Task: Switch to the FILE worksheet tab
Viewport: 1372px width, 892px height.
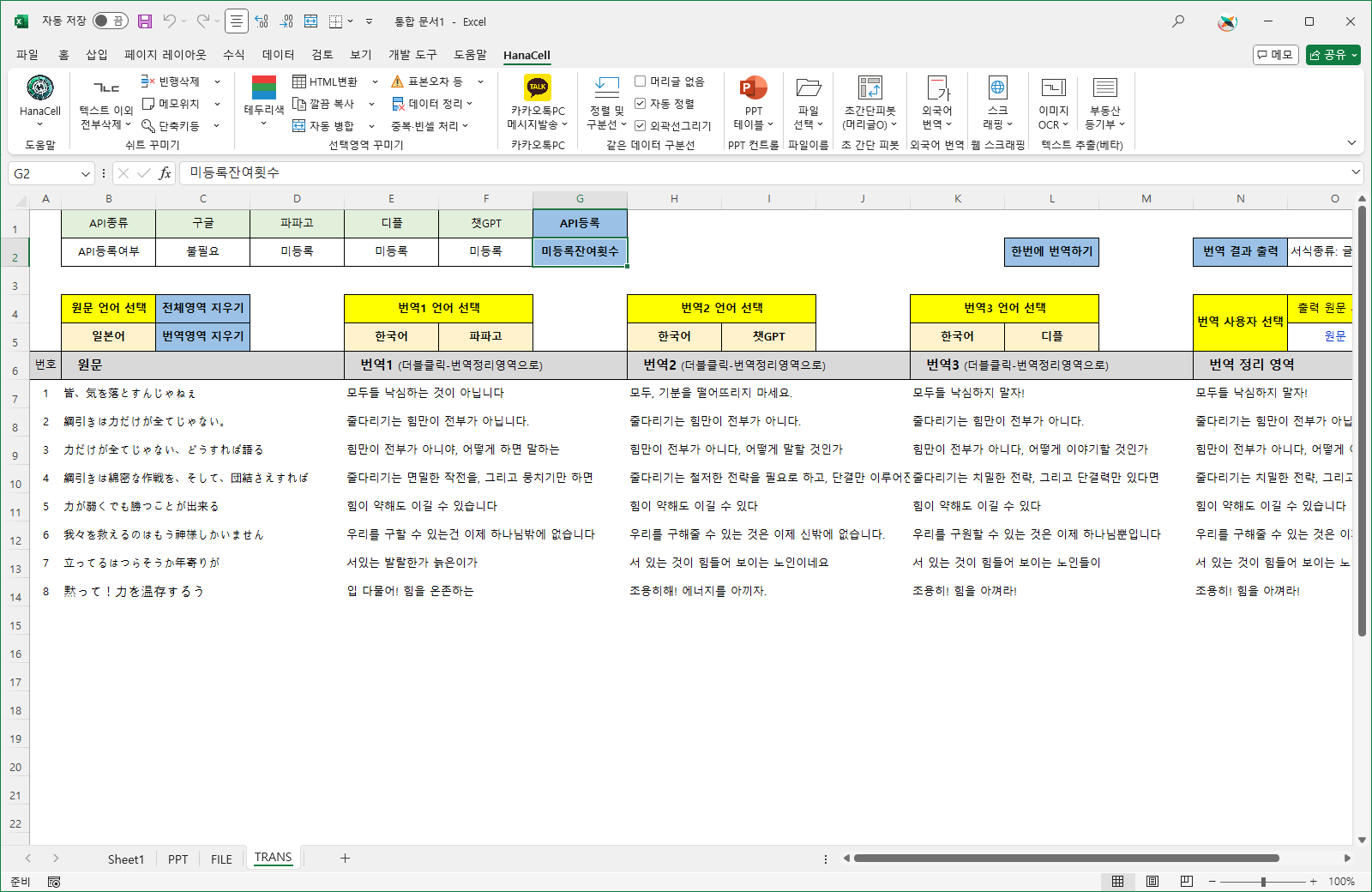Action: click(221, 859)
